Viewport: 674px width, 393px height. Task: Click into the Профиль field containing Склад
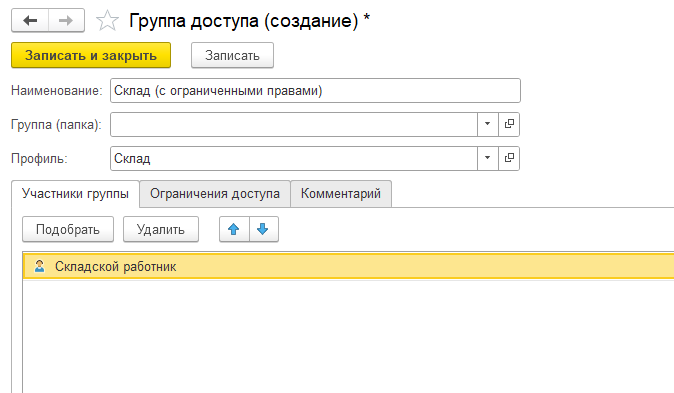(294, 158)
